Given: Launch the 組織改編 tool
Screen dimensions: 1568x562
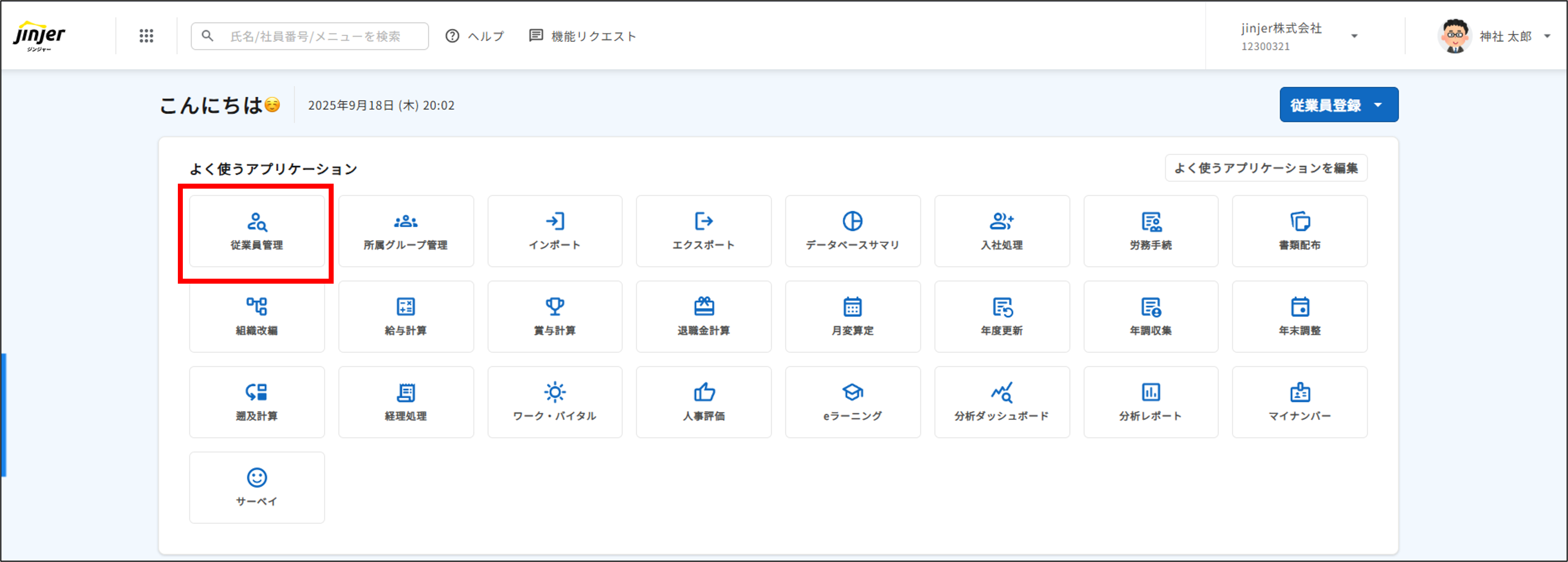Looking at the screenshot, I should pyautogui.click(x=256, y=317).
